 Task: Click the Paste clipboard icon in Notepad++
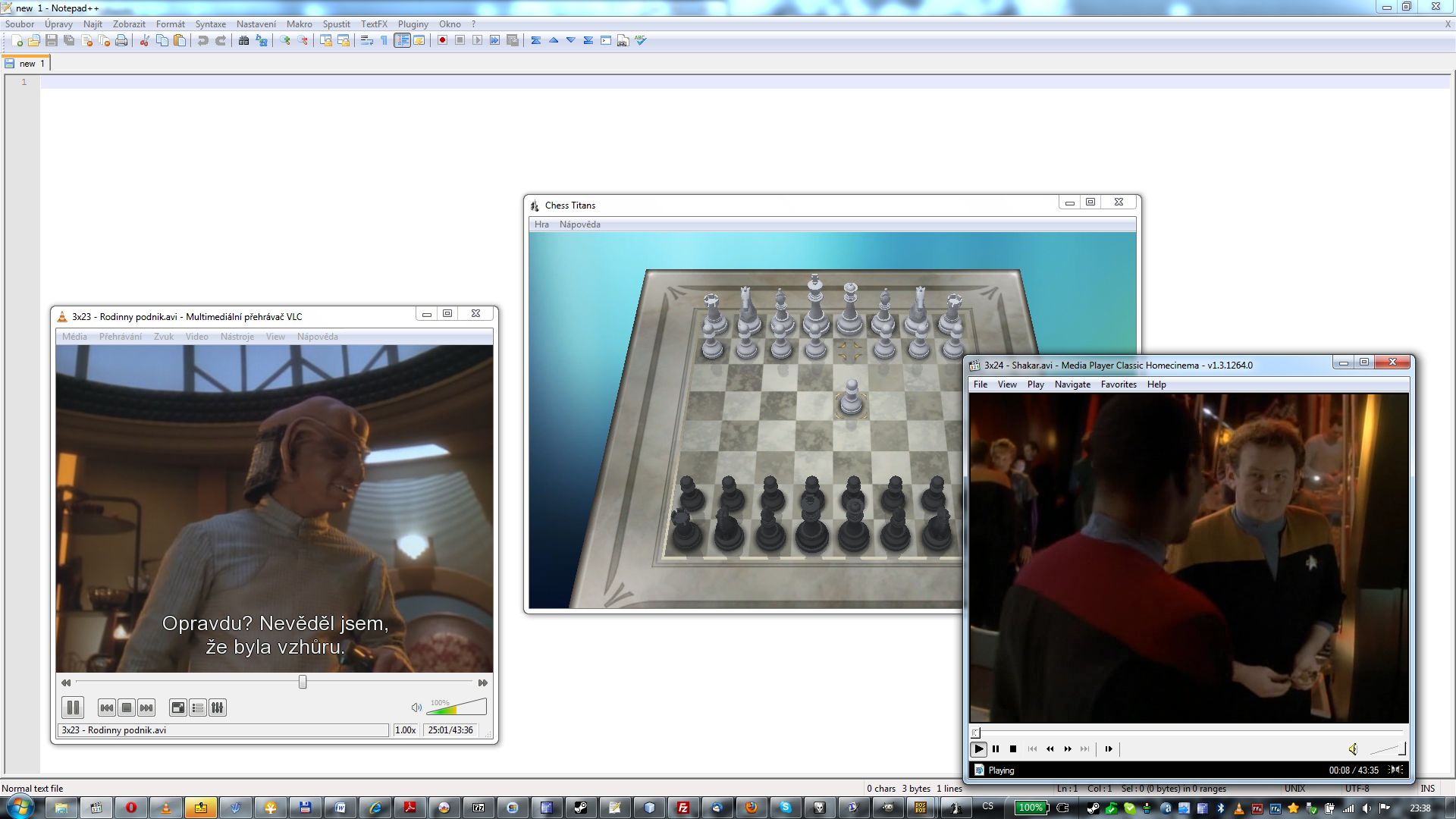[180, 41]
